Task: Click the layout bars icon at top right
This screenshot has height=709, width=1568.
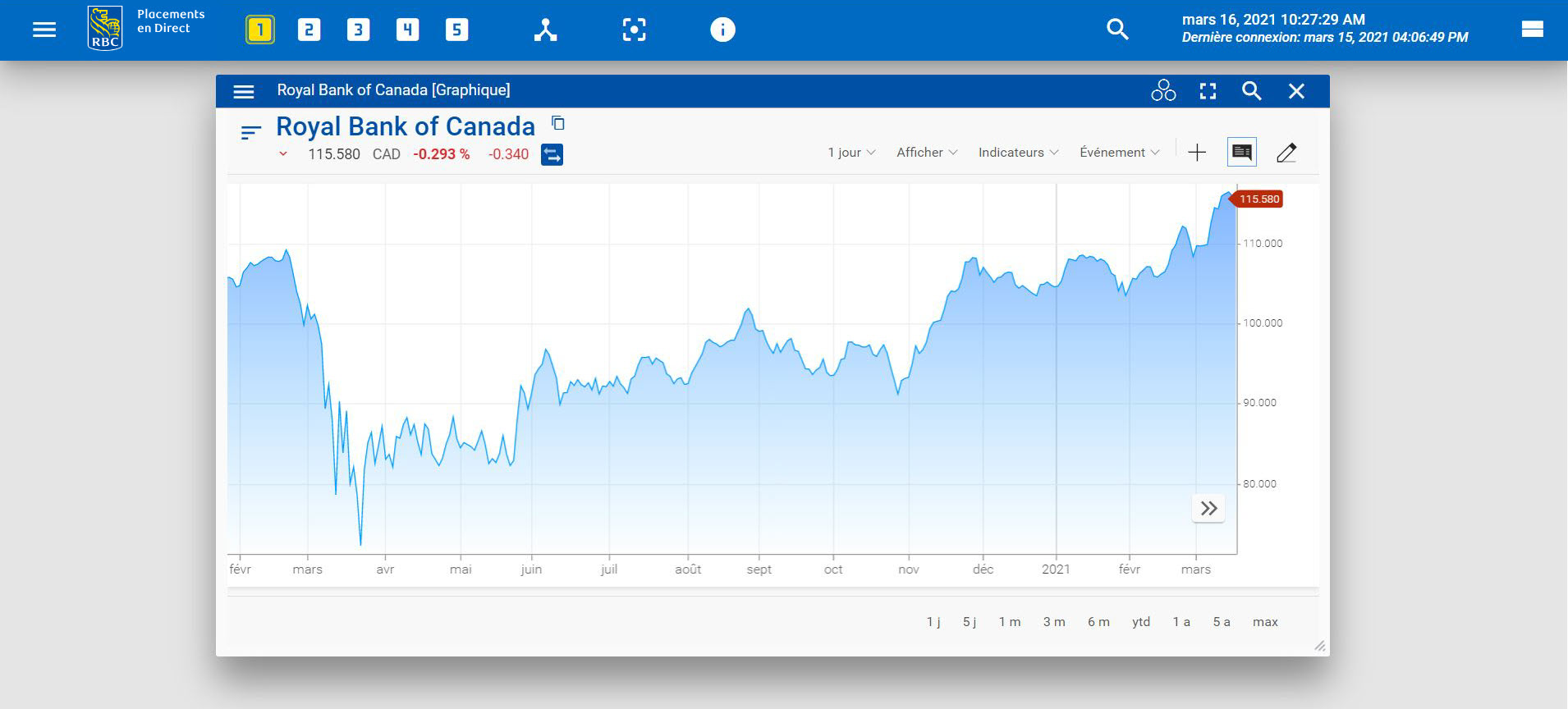Action: pyautogui.click(x=1532, y=30)
